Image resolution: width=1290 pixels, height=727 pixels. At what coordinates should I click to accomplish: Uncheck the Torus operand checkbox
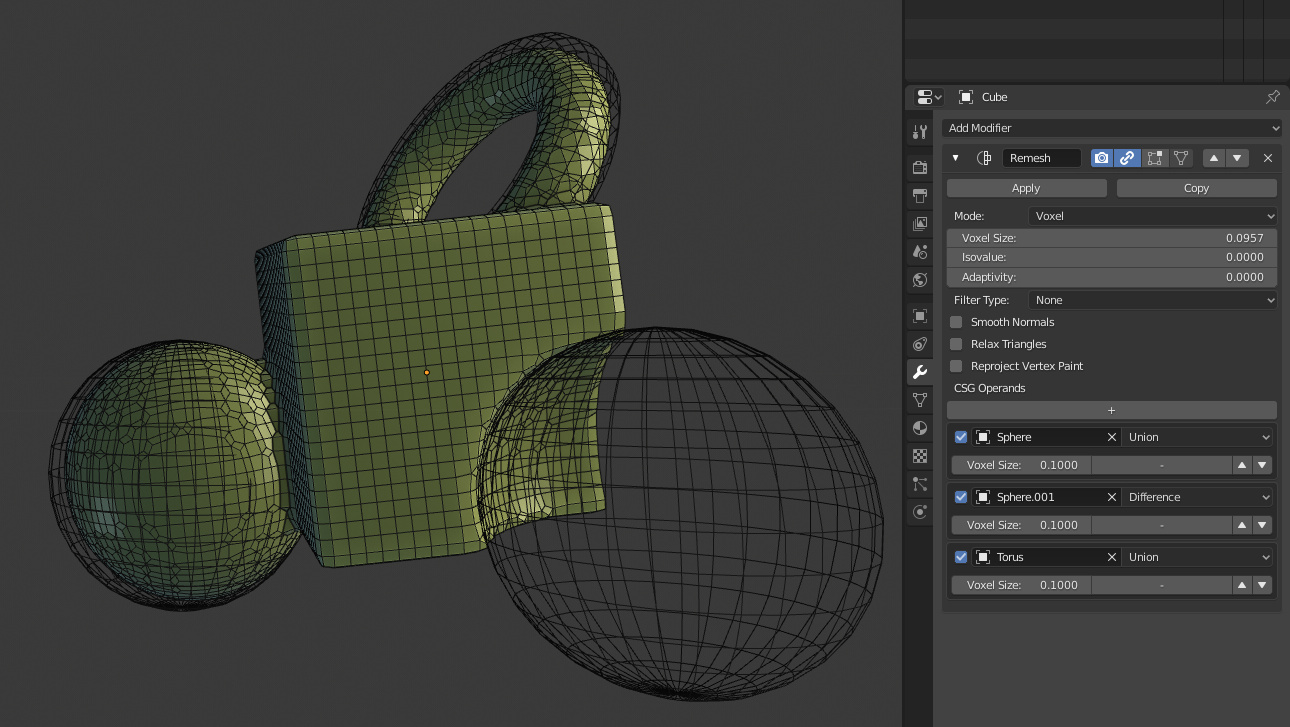961,557
